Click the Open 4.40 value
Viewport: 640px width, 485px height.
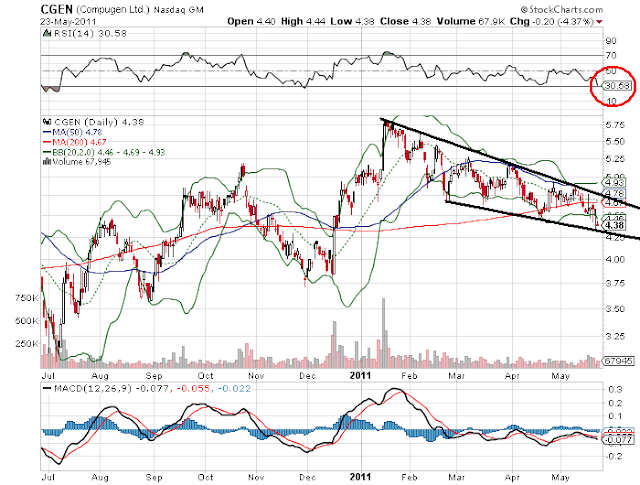point(251,21)
